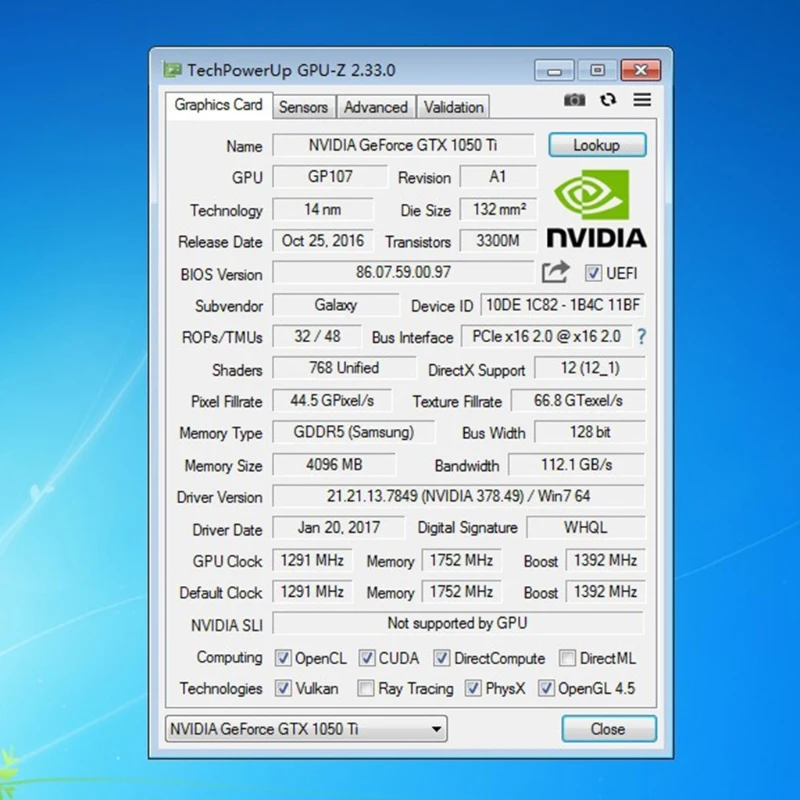Click the Default Clock value 1291 MHz
This screenshot has height=800, width=800.
point(312,592)
